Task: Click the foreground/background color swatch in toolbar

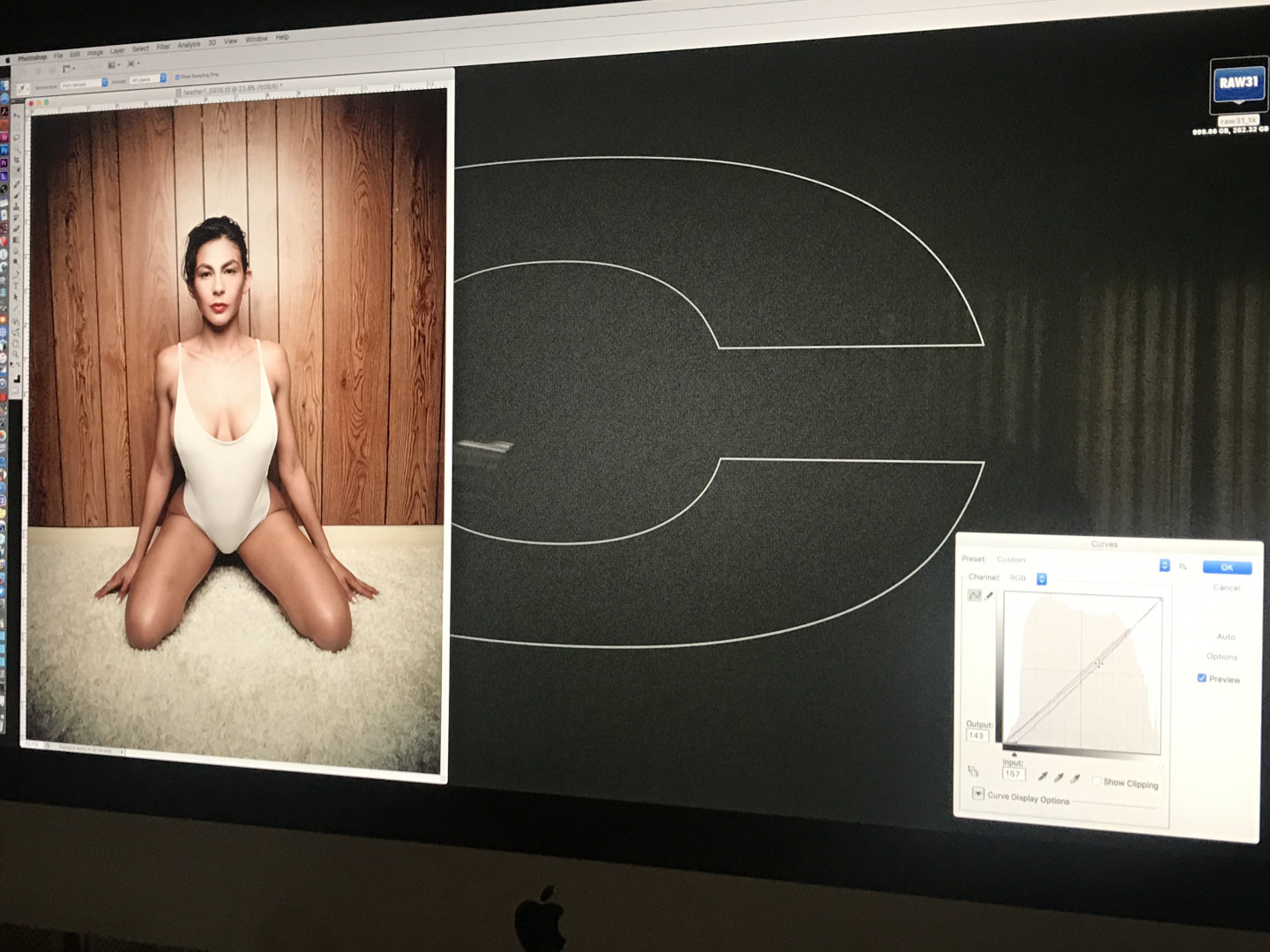Action: [17, 379]
